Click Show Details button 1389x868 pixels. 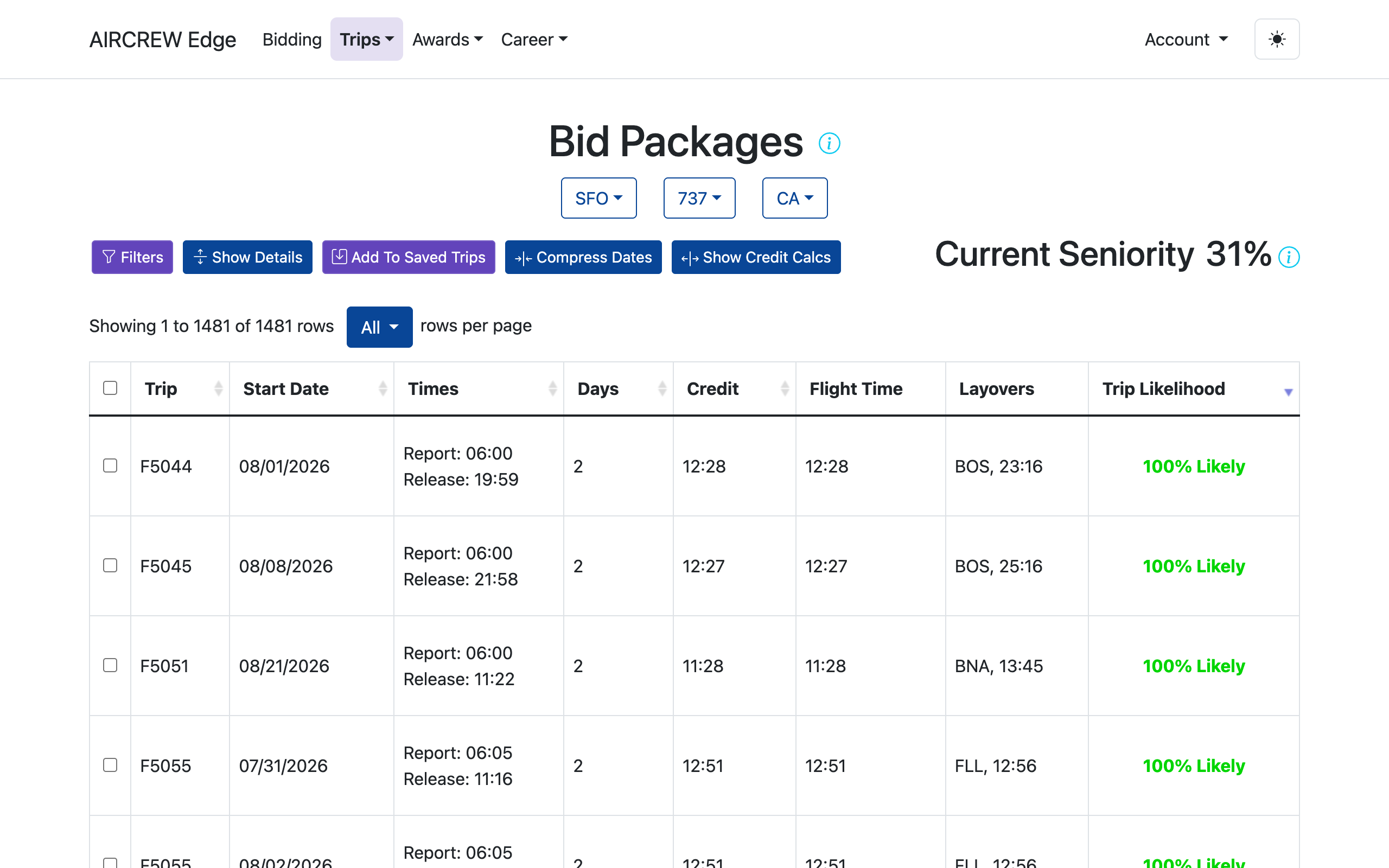click(x=247, y=257)
